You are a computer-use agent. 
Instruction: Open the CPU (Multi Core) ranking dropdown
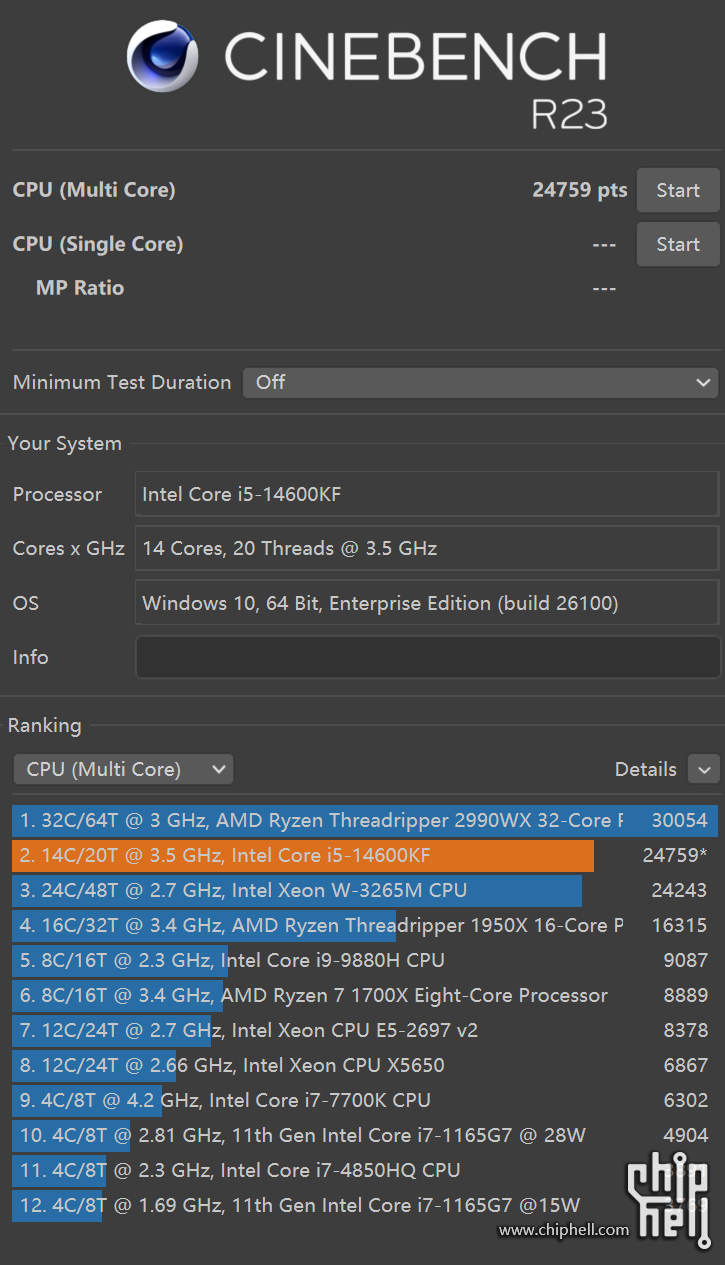123,769
